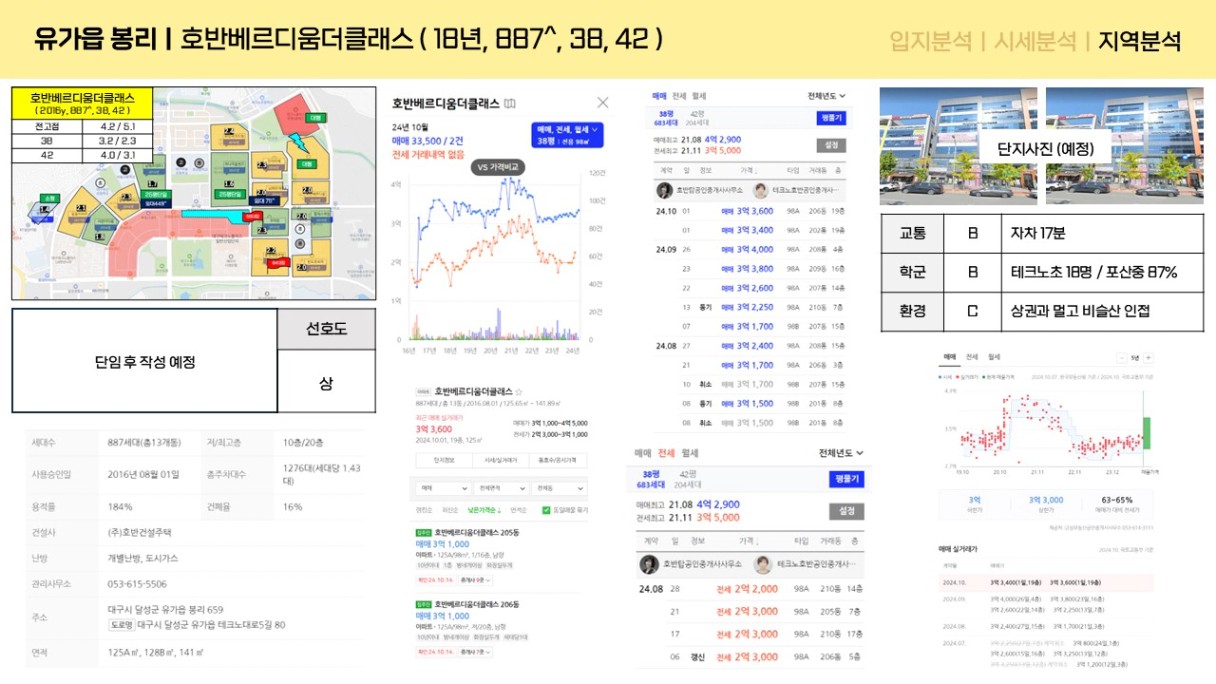Click the 매매 3억 4,000 row dated 24.09
This screenshot has width=1216, height=684.
pyautogui.click(x=750, y=250)
